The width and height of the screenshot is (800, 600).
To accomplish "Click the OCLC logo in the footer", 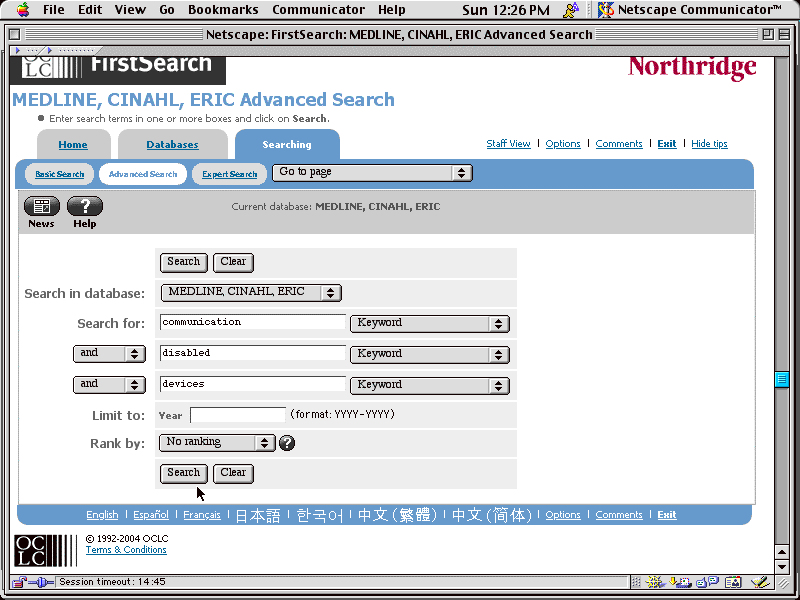I will (x=45, y=551).
